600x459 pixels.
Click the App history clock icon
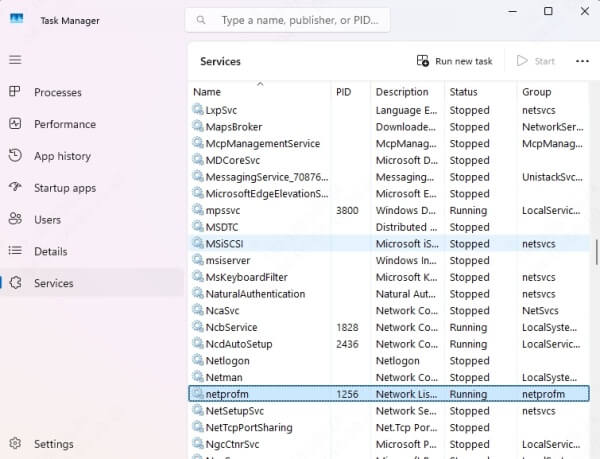click(x=15, y=156)
